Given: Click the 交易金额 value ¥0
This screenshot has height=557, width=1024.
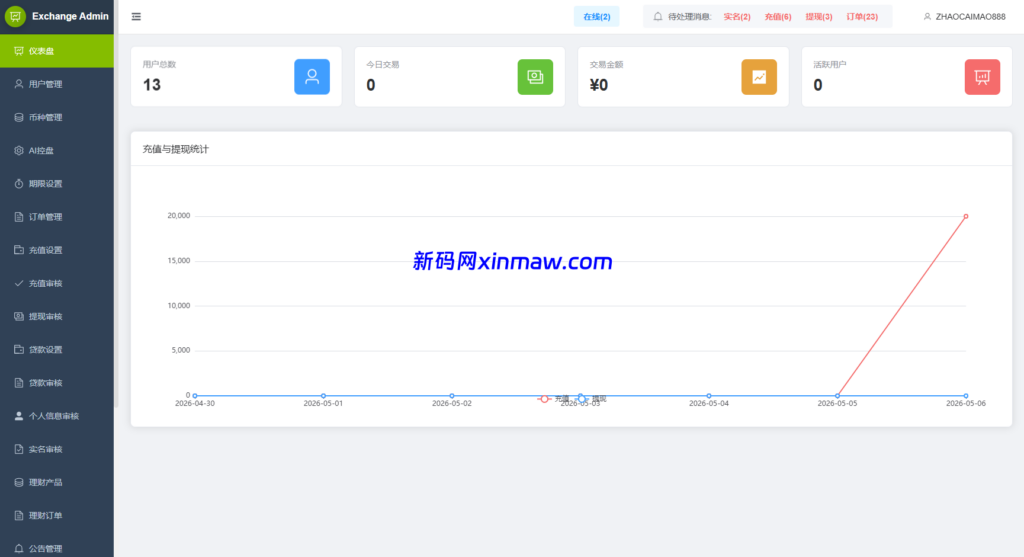Looking at the screenshot, I should coord(599,85).
